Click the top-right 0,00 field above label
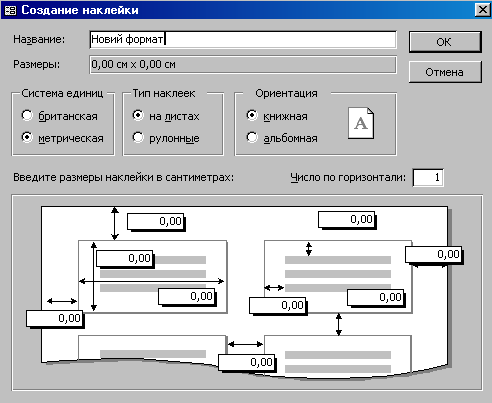492x403 pixels. [347, 219]
